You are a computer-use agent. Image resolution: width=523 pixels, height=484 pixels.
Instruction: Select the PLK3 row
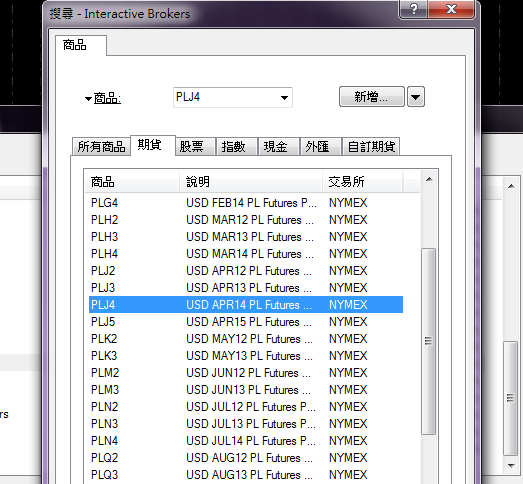(246, 356)
